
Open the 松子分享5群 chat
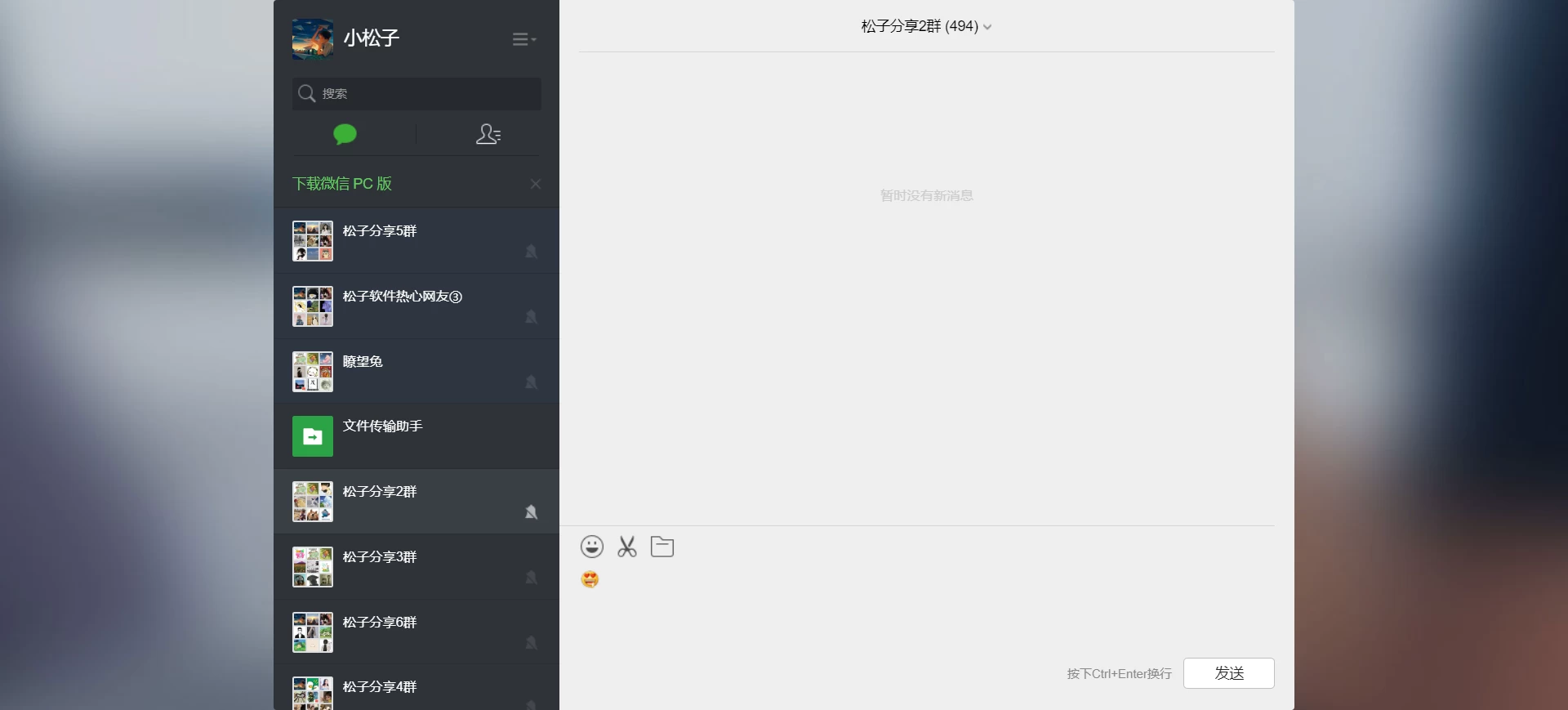pyautogui.click(x=416, y=241)
